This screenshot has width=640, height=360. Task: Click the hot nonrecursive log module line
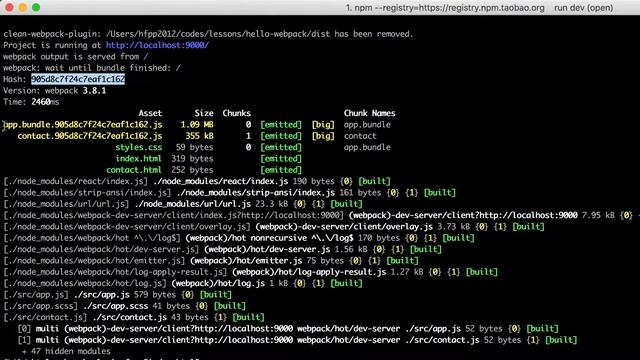(x=239, y=238)
